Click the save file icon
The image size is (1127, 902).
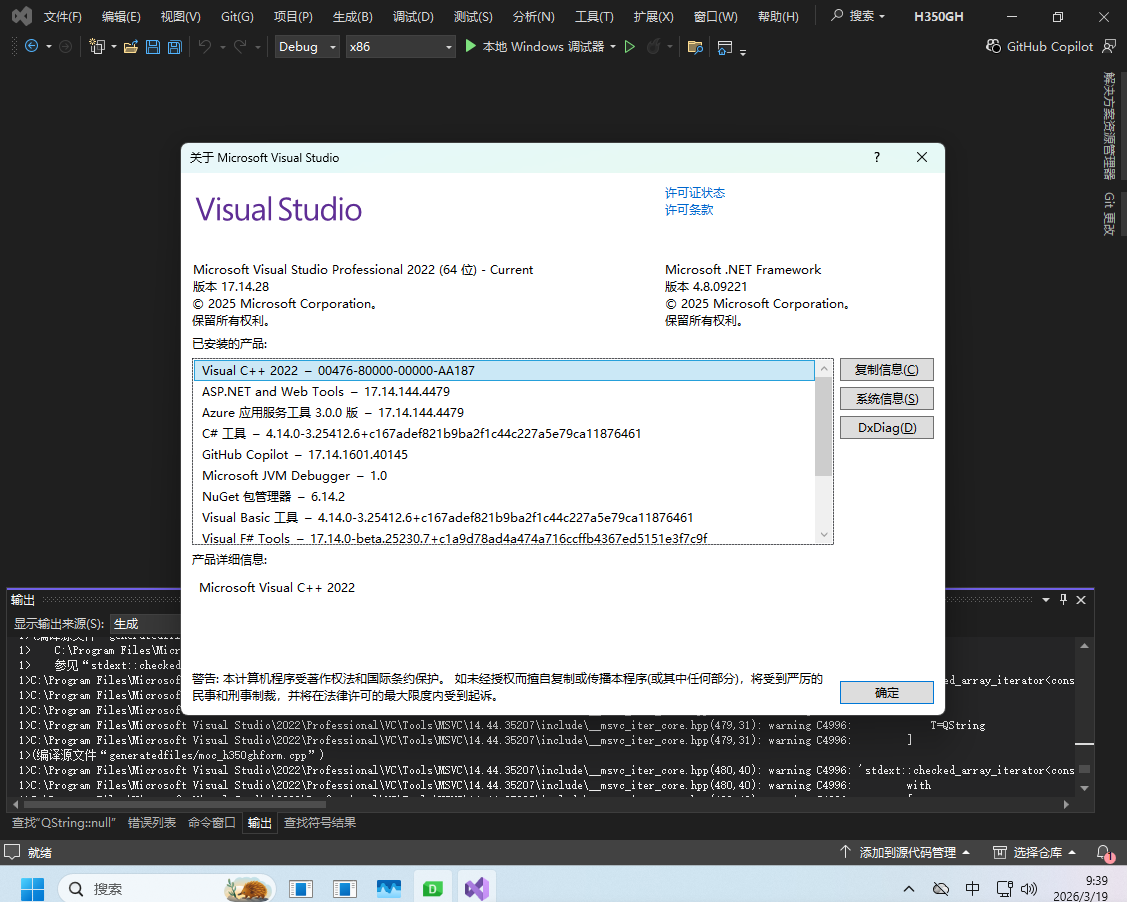click(152, 47)
